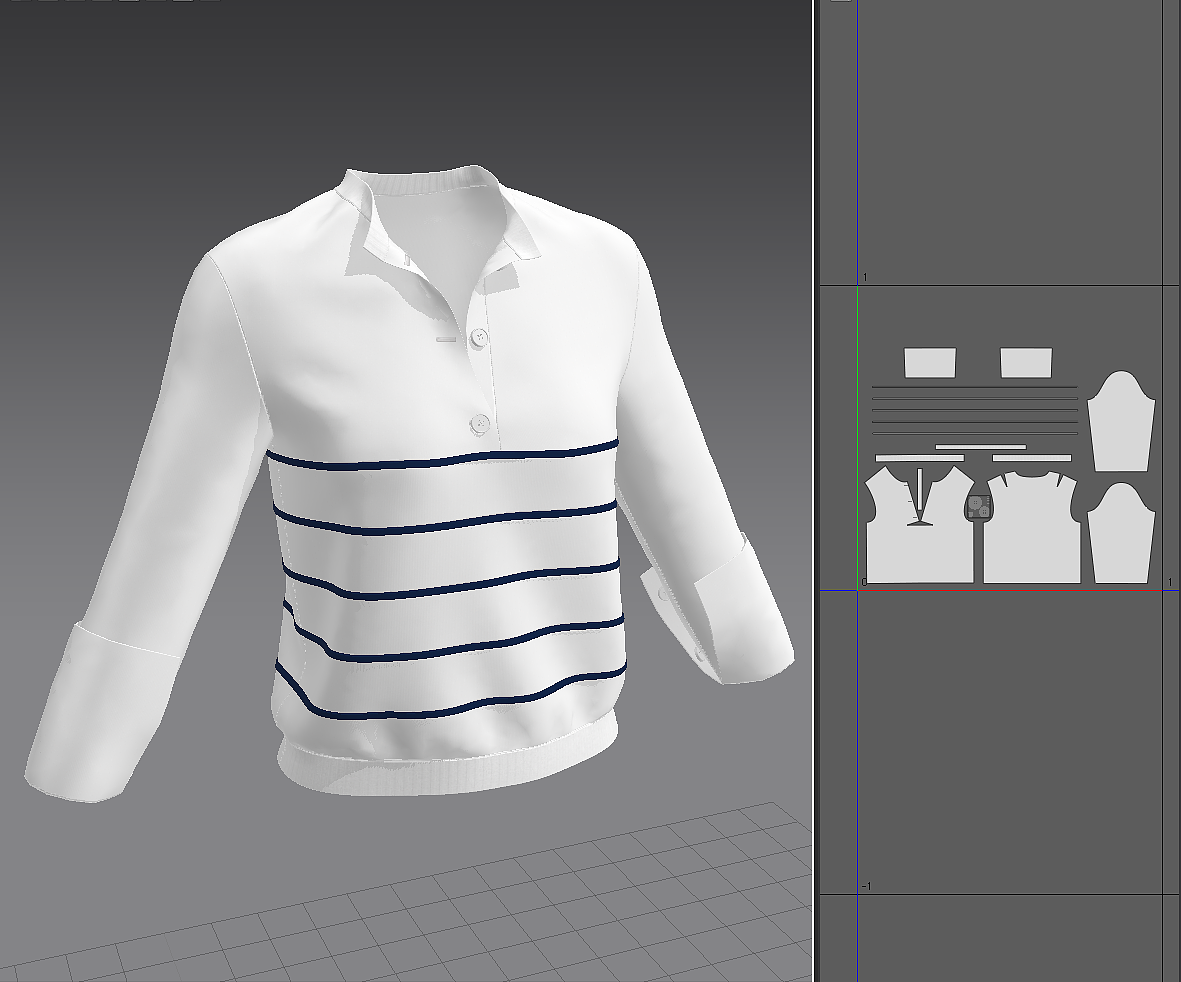1181x982 pixels.
Task: Select the right long band UV strip
Action: pyautogui.click(x=1032, y=458)
